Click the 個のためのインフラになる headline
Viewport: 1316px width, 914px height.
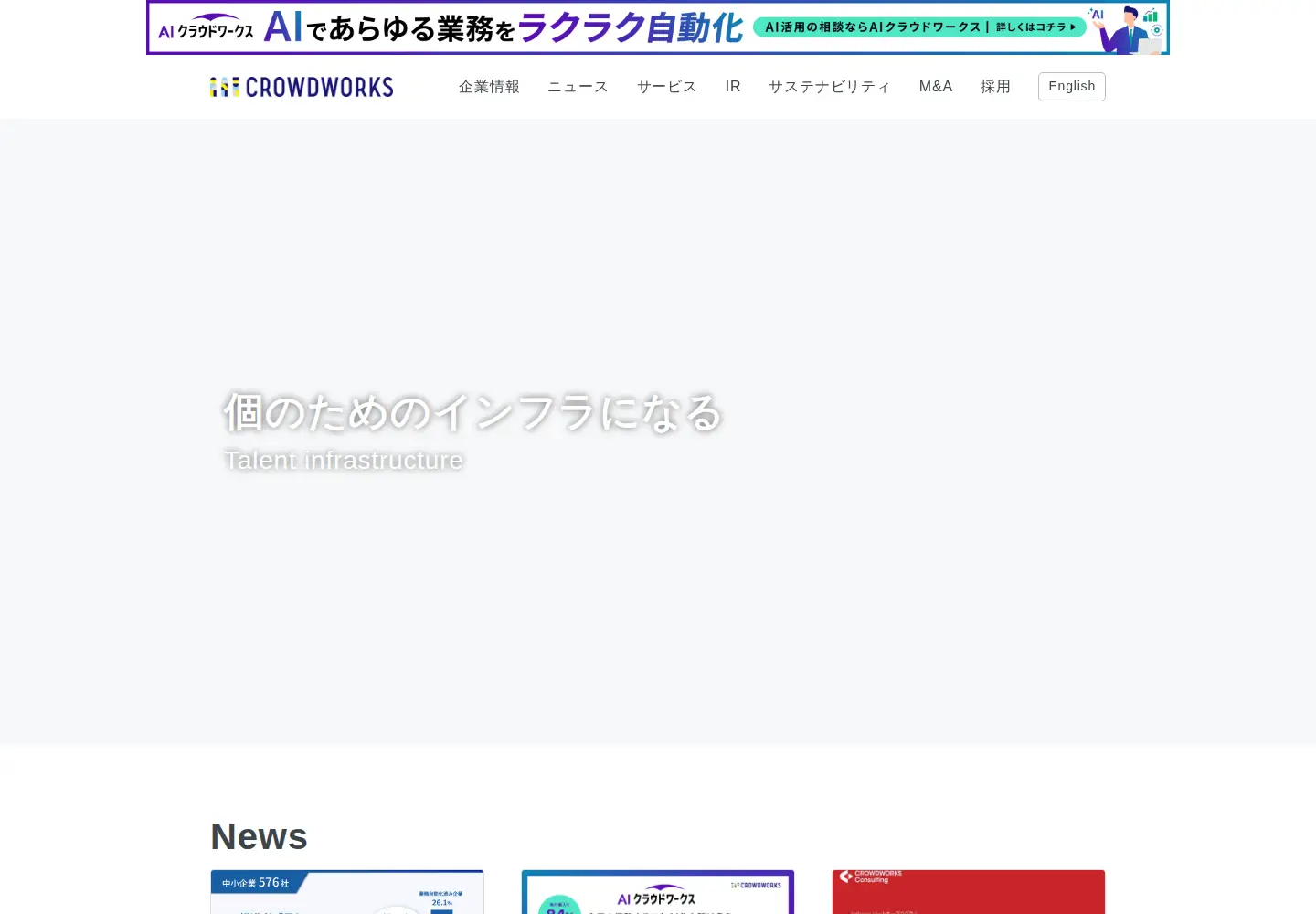(473, 412)
